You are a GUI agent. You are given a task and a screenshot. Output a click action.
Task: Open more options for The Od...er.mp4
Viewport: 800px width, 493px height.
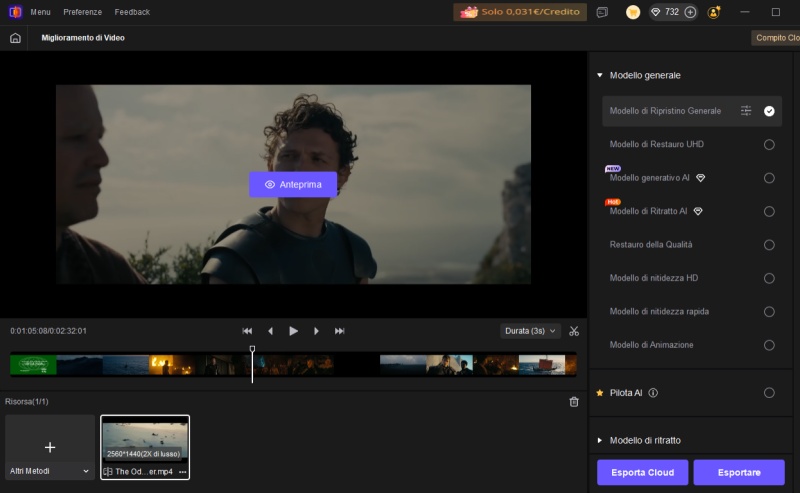click(x=183, y=472)
